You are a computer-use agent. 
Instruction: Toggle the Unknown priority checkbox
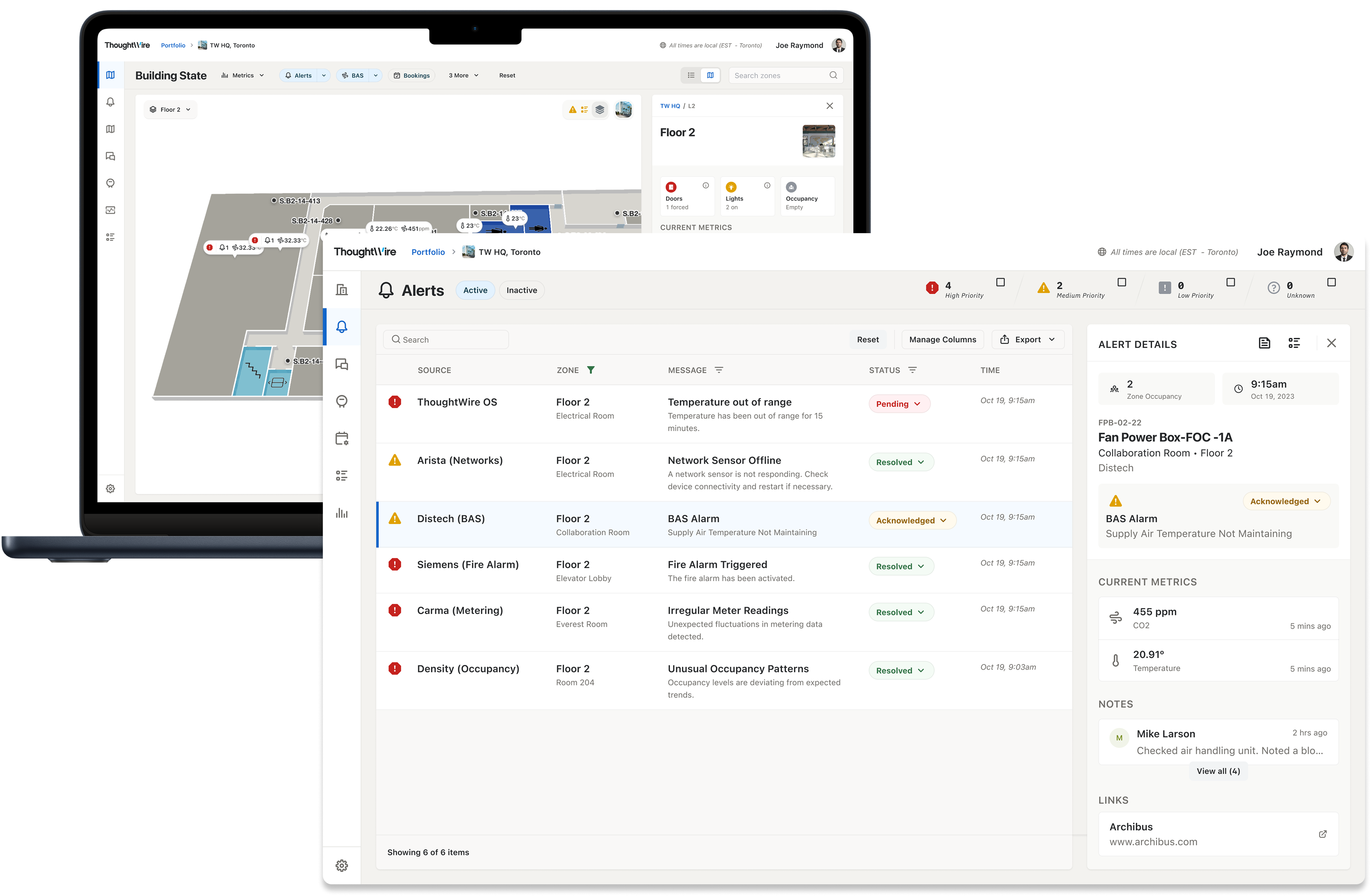pyautogui.click(x=1331, y=282)
